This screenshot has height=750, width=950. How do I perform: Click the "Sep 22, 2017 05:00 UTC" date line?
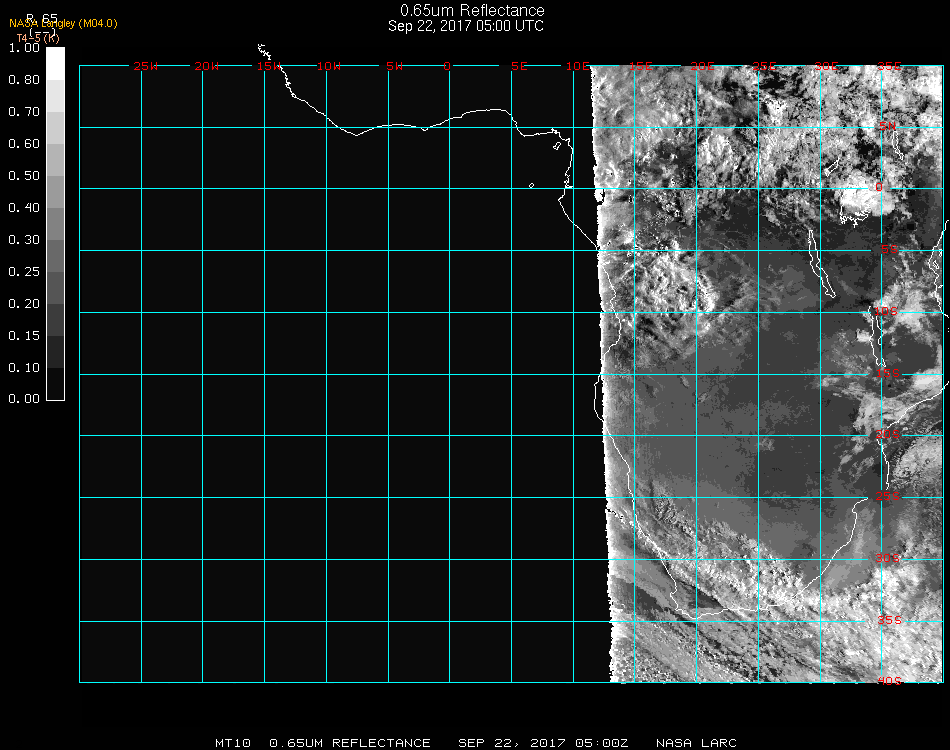(466, 26)
